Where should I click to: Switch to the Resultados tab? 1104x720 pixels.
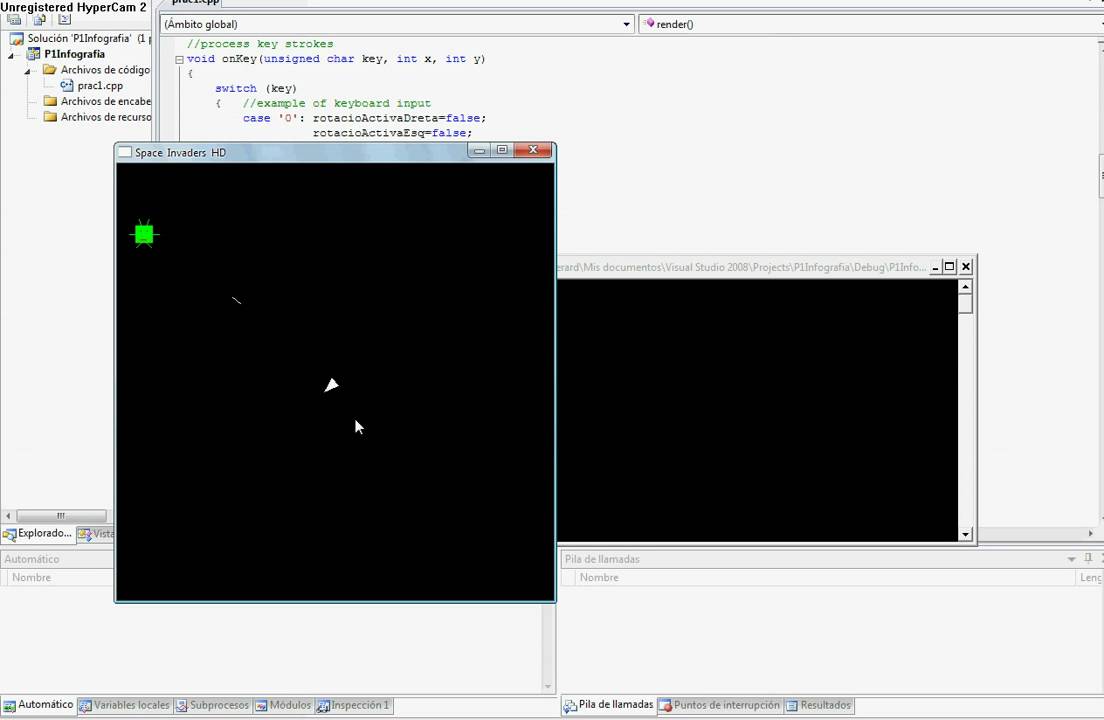click(x=819, y=705)
